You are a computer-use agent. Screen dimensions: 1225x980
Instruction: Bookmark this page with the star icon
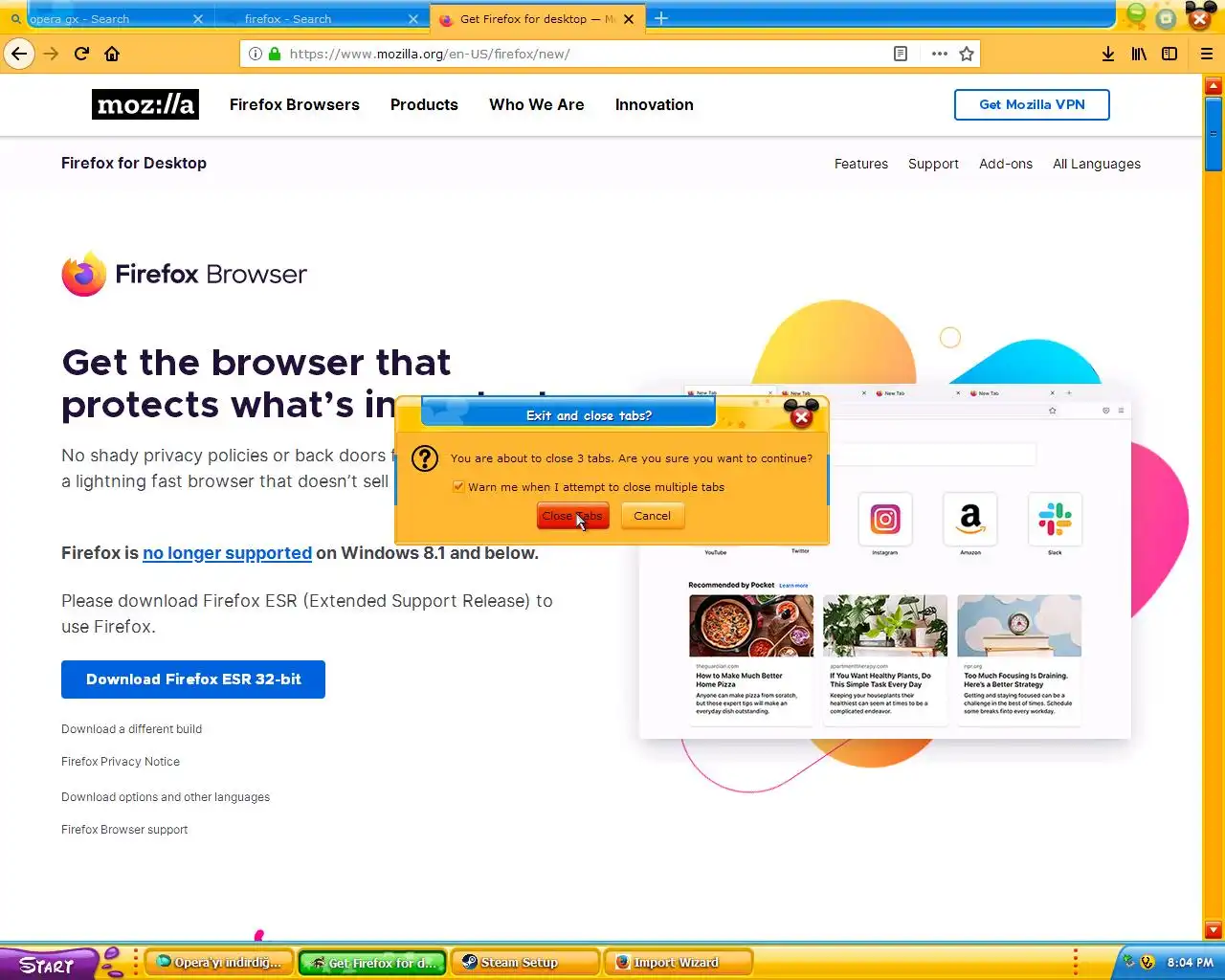[x=967, y=54]
